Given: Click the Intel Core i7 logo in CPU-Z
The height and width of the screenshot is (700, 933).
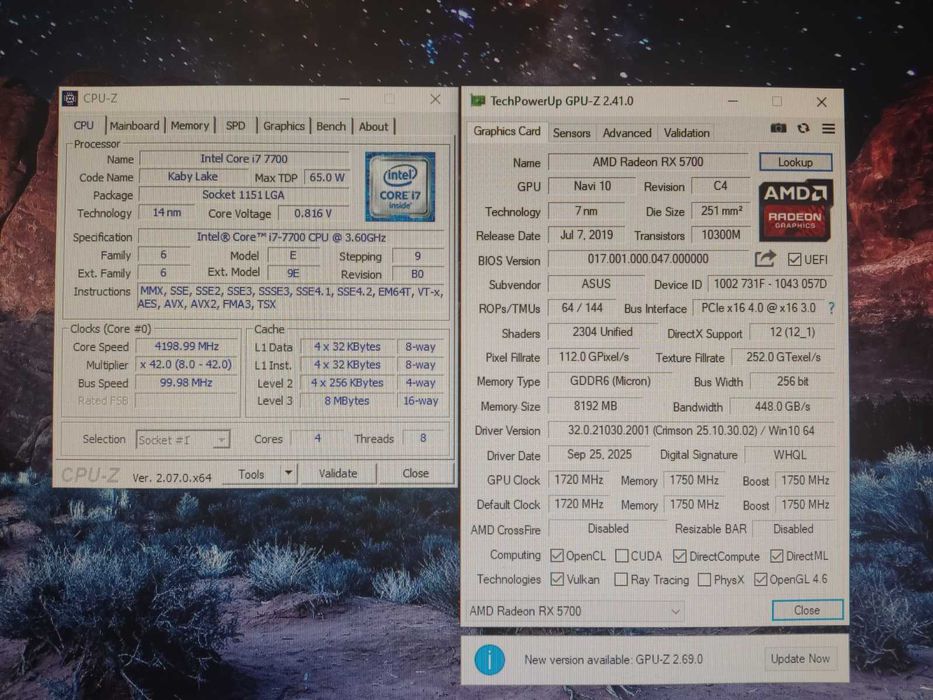Looking at the screenshot, I should click(x=400, y=186).
